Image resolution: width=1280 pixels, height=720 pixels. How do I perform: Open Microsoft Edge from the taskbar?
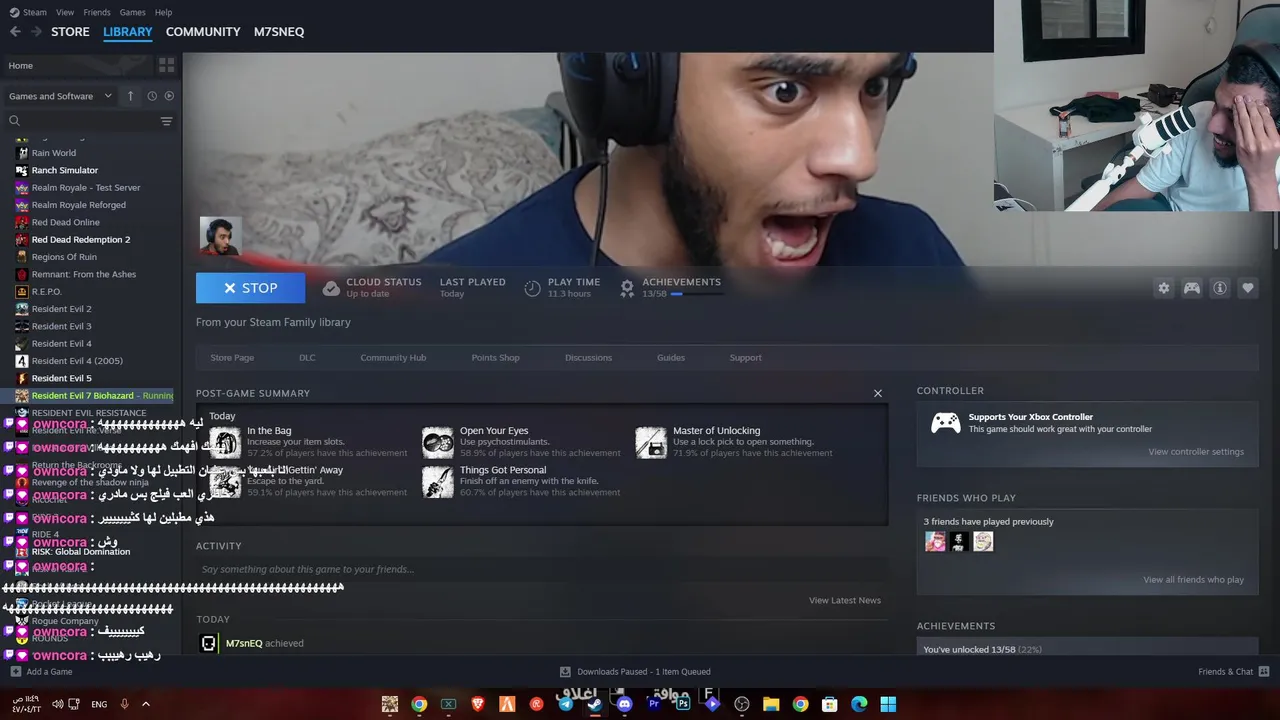tap(859, 704)
